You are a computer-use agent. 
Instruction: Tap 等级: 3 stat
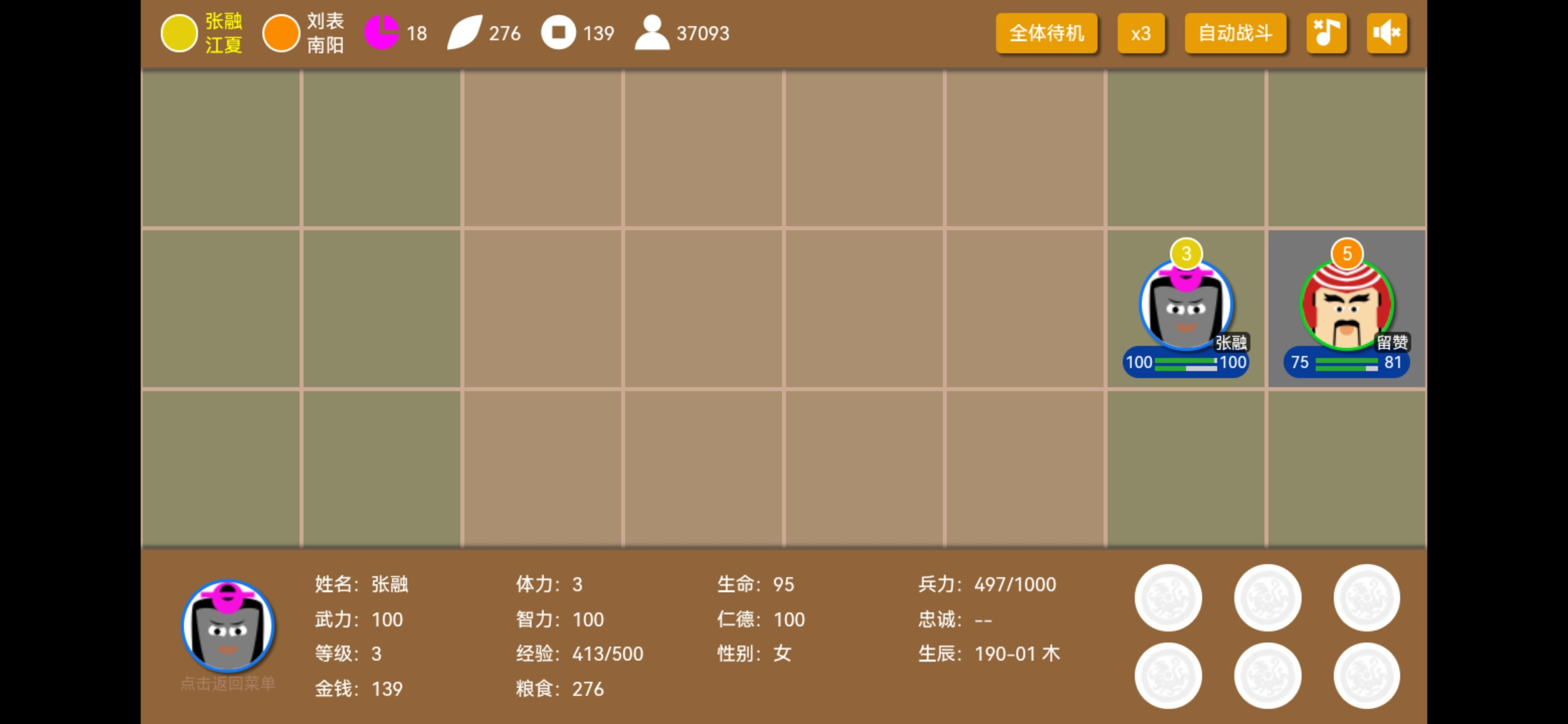[348, 654]
